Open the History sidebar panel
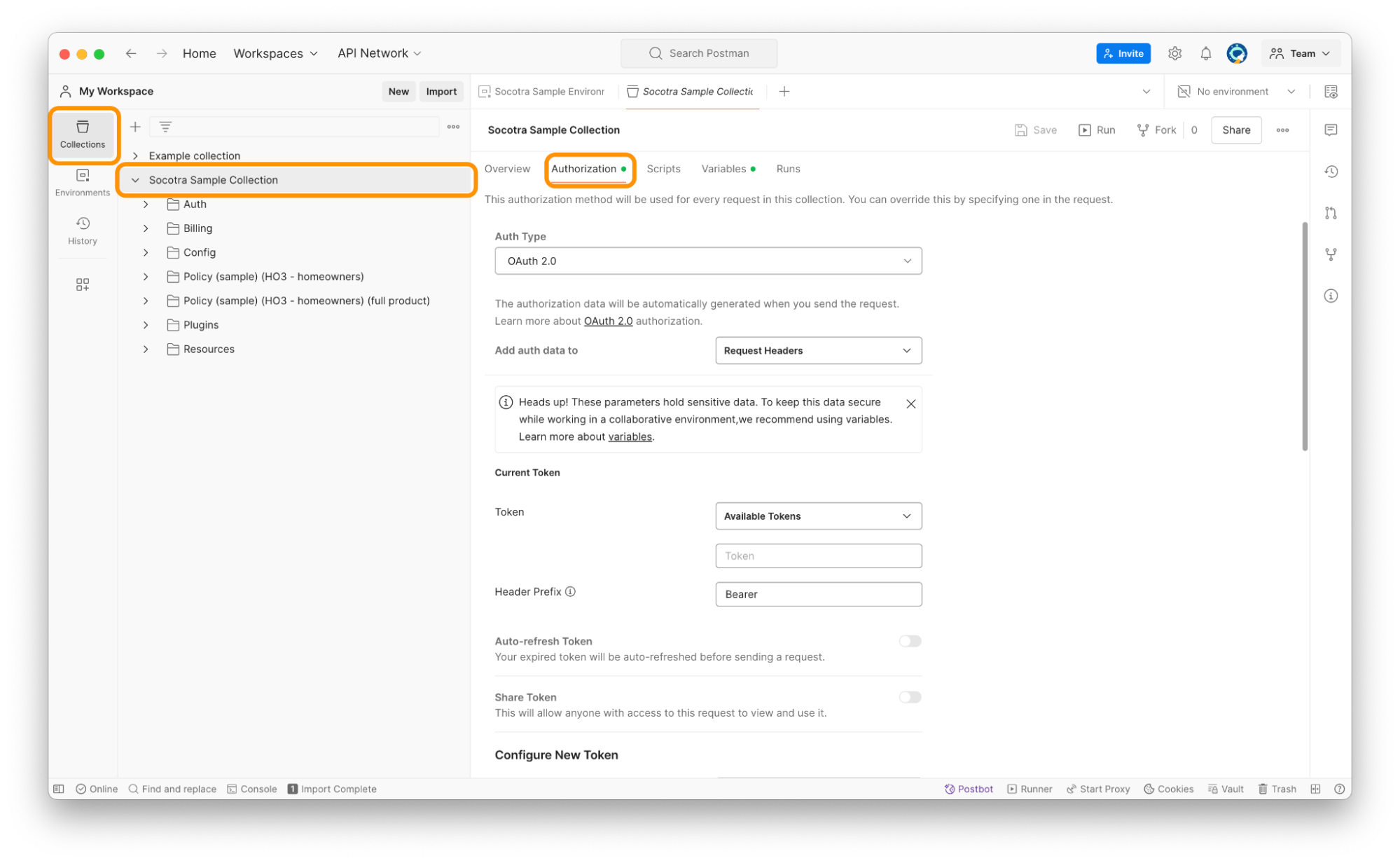1400x863 pixels. pyautogui.click(x=83, y=230)
